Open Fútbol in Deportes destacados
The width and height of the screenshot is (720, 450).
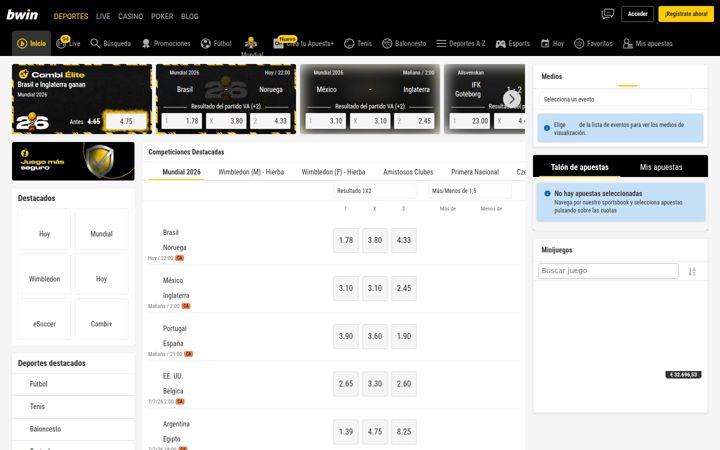(73, 384)
